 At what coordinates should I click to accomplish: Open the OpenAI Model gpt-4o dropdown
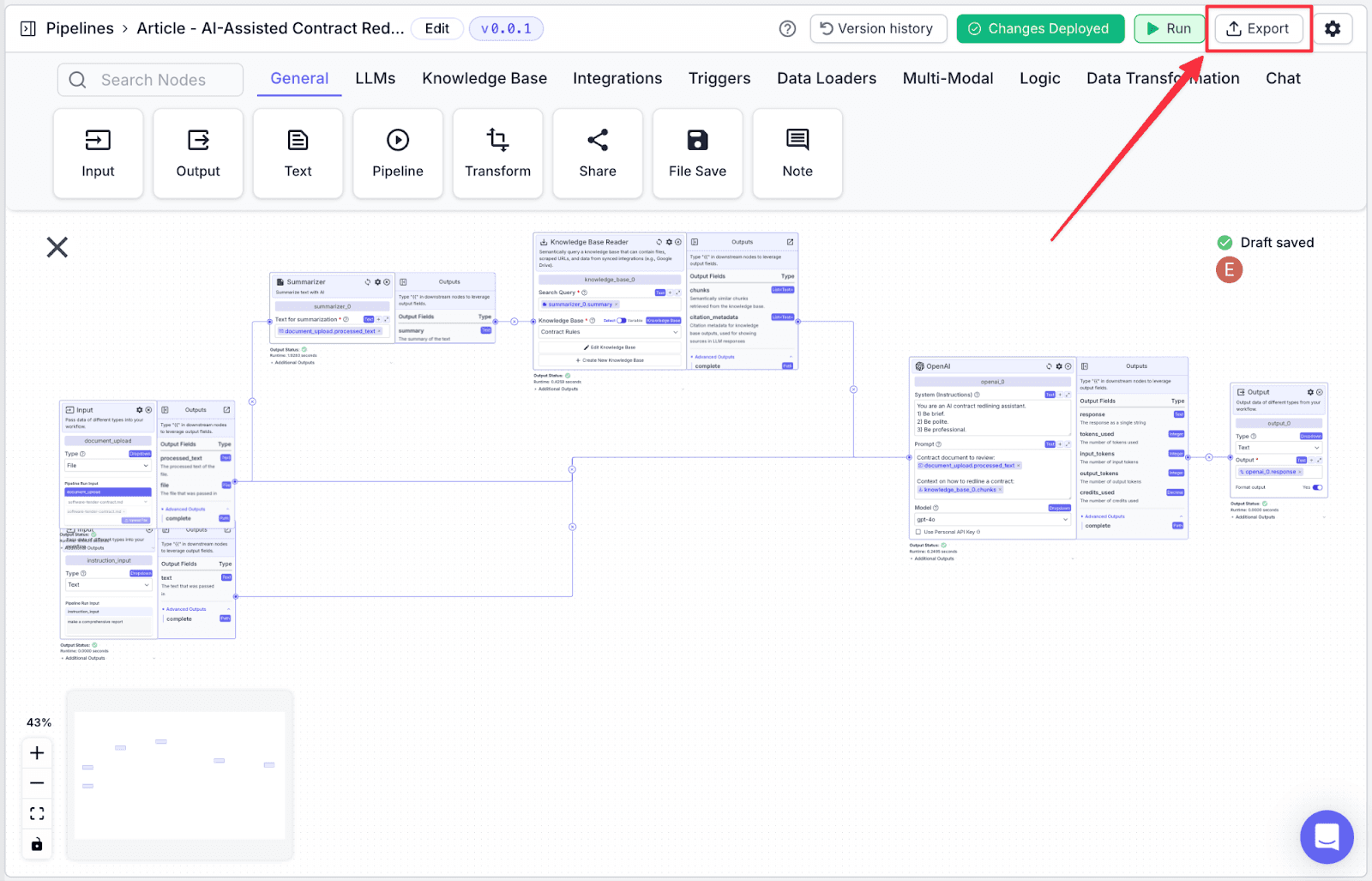pyautogui.click(x=993, y=520)
